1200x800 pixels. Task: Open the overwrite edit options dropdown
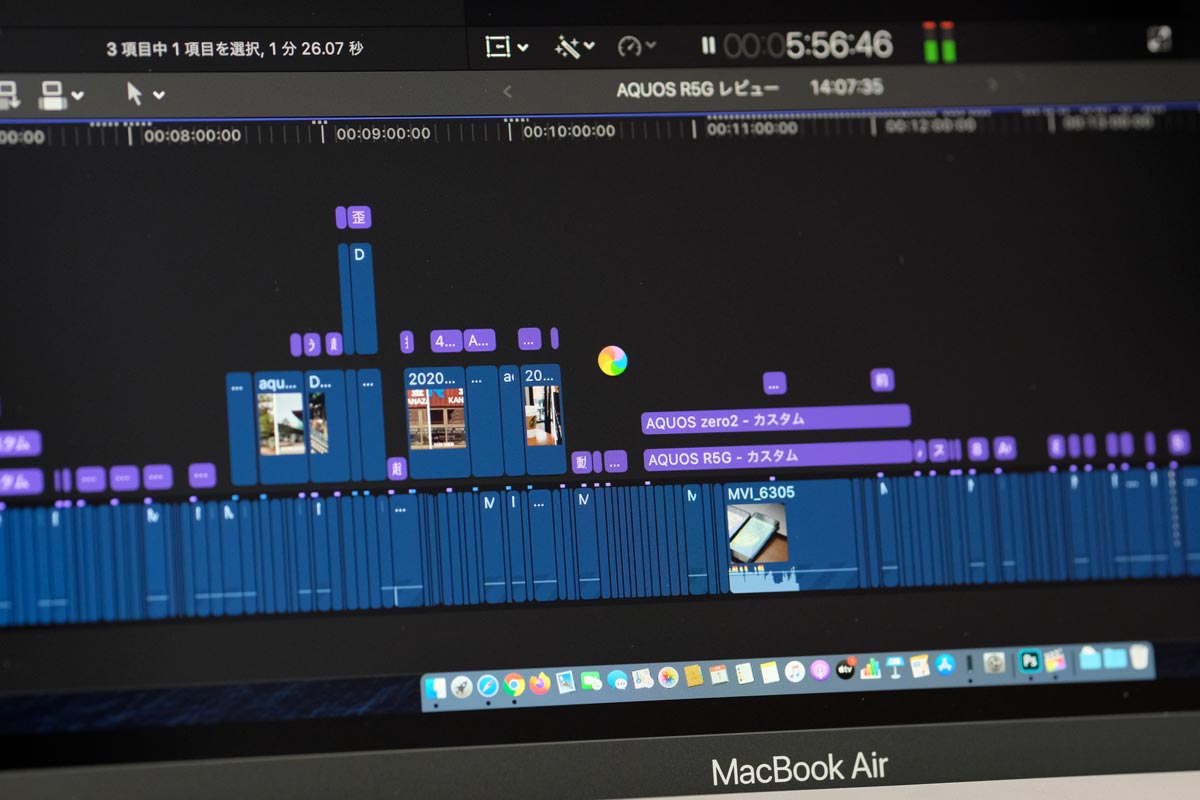[61, 95]
